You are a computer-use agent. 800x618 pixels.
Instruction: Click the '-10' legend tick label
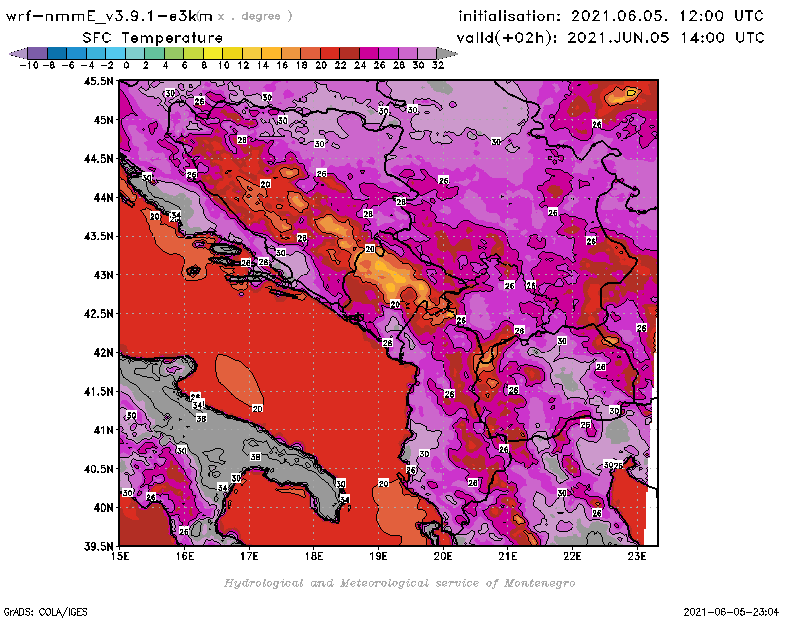click(29, 65)
